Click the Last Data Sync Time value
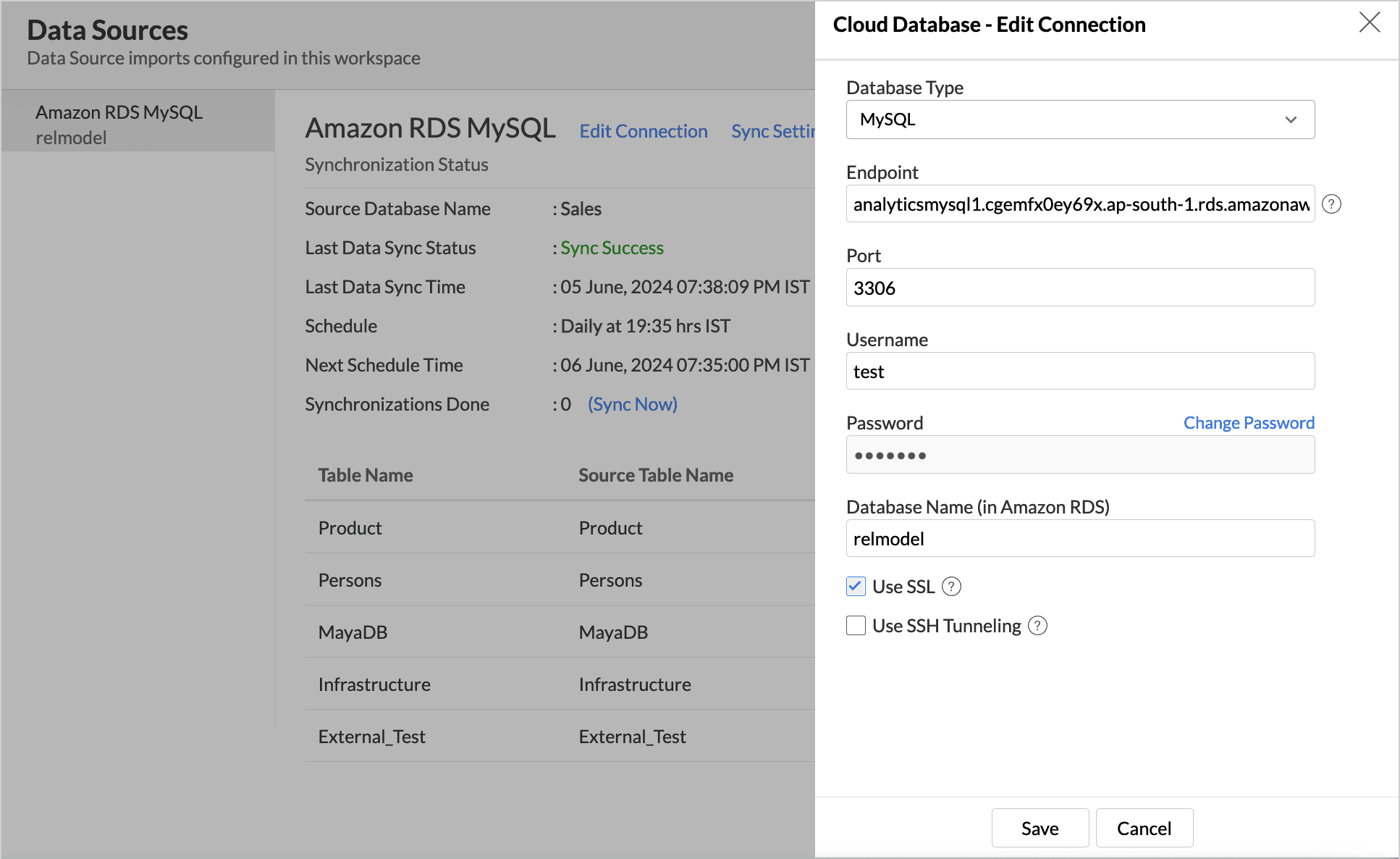This screenshot has width=1400, height=859. [685, 287]
